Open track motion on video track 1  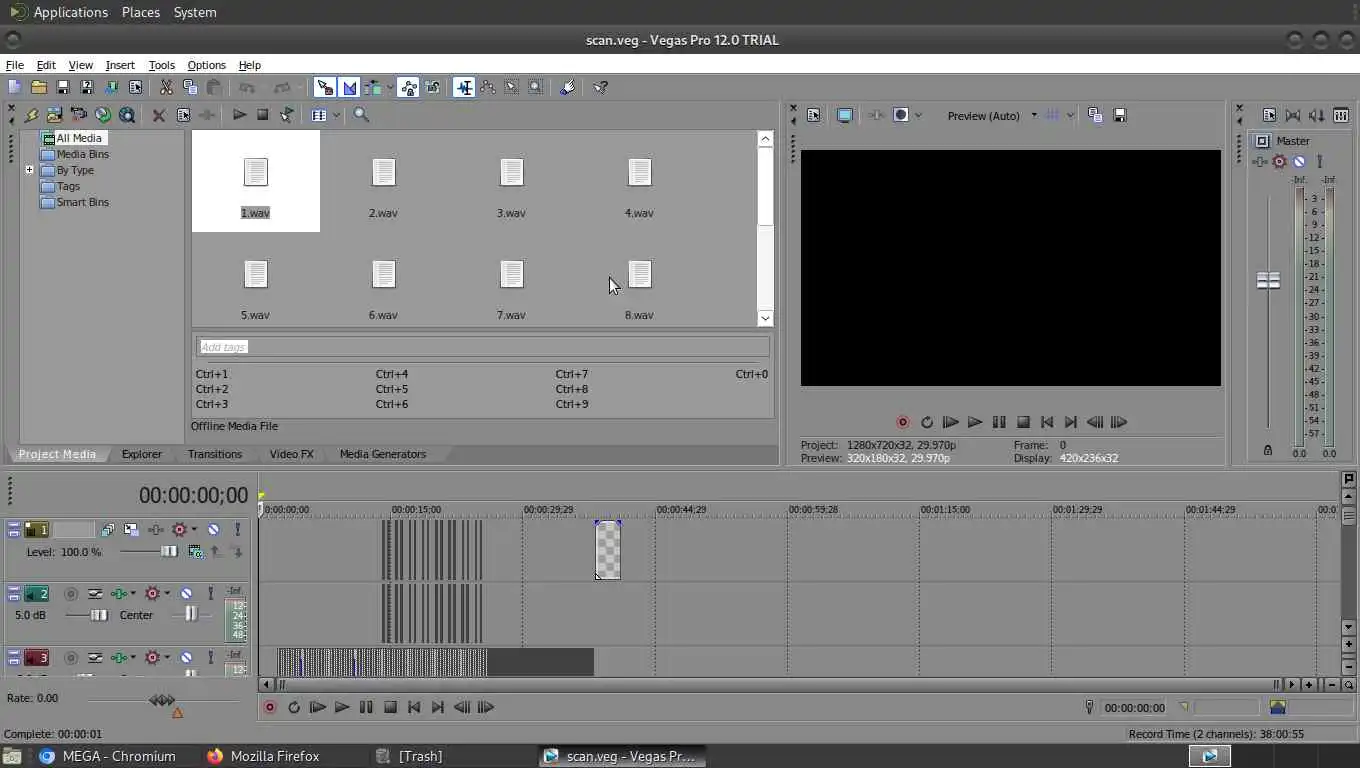[131, 529]
